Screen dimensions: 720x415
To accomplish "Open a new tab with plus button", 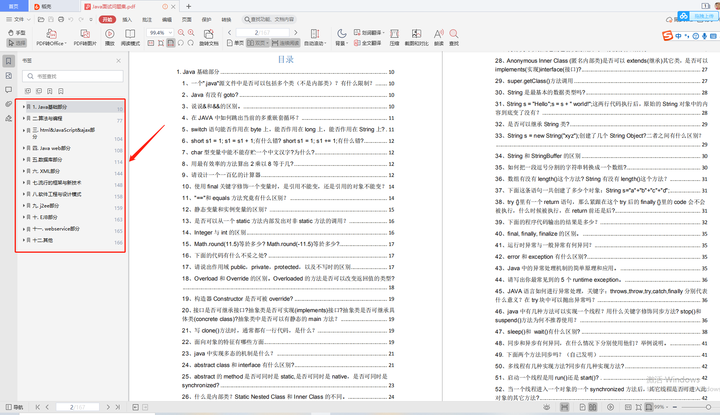I will pos(188,6).
